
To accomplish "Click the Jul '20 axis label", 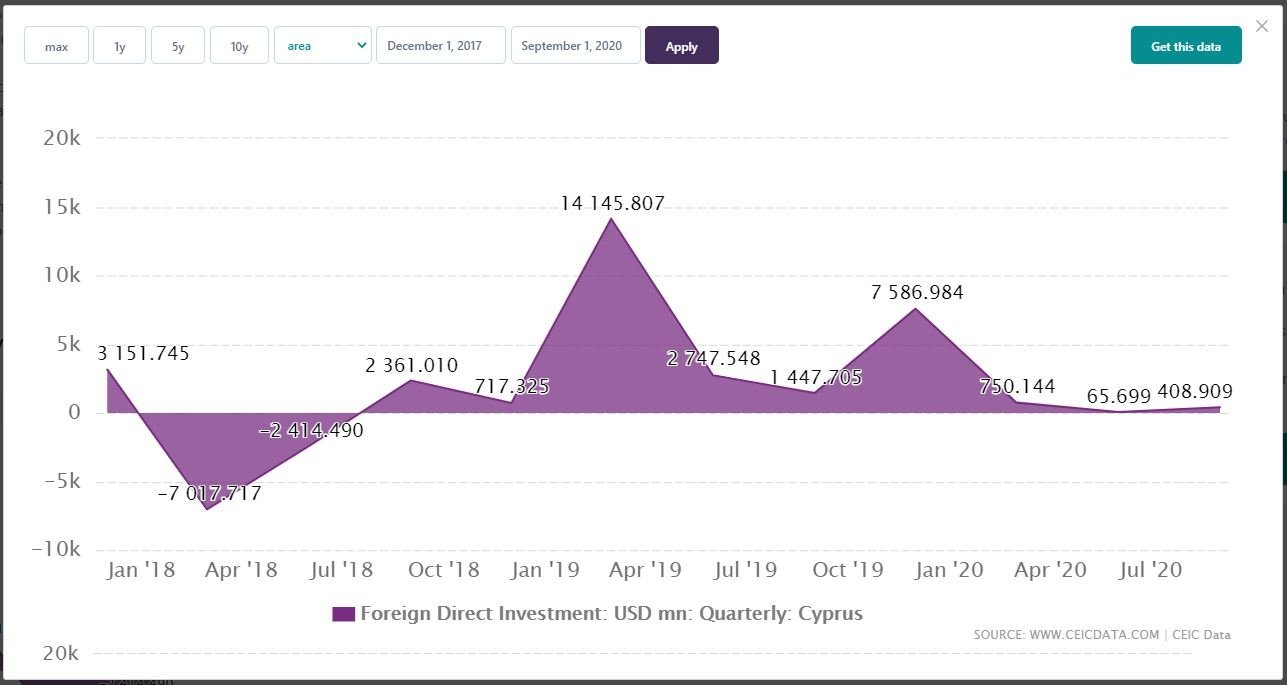I will tap(1151, 570).
